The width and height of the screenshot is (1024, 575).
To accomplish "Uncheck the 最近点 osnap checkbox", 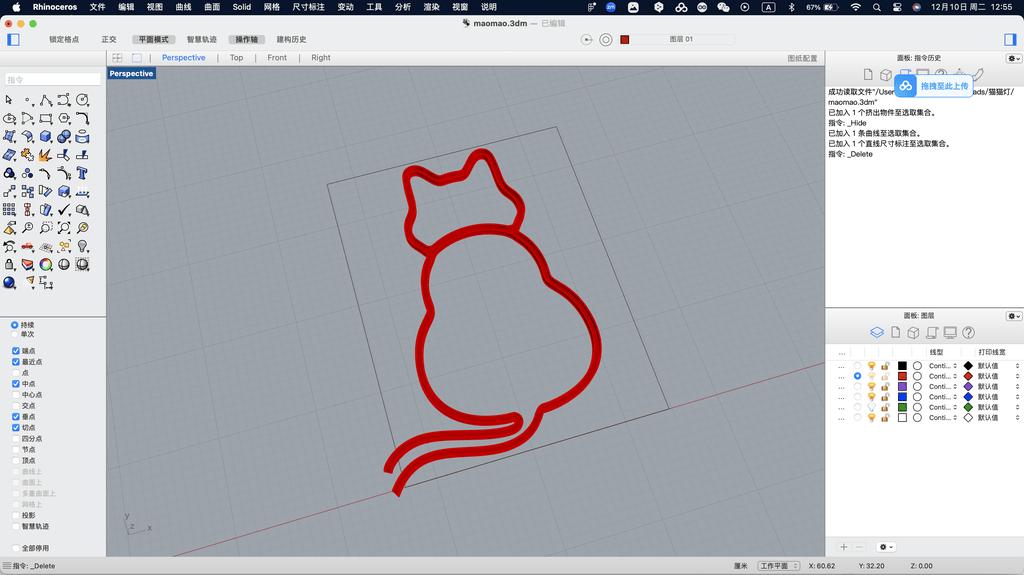I will [16, 362].
